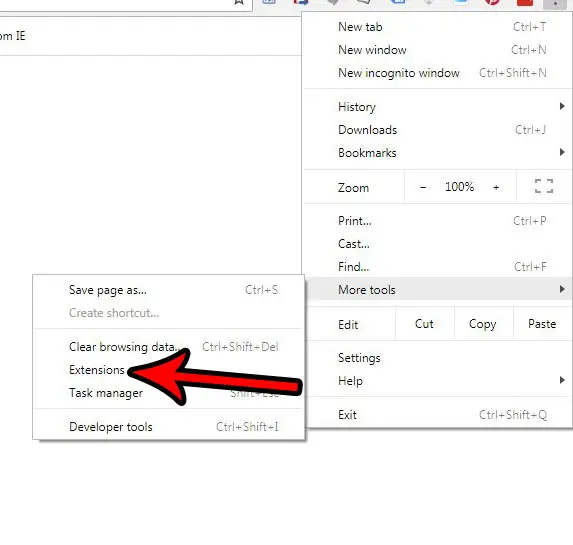
Task: Expand the History submenu
Action: pyautogui.click(x=437, y=107)
